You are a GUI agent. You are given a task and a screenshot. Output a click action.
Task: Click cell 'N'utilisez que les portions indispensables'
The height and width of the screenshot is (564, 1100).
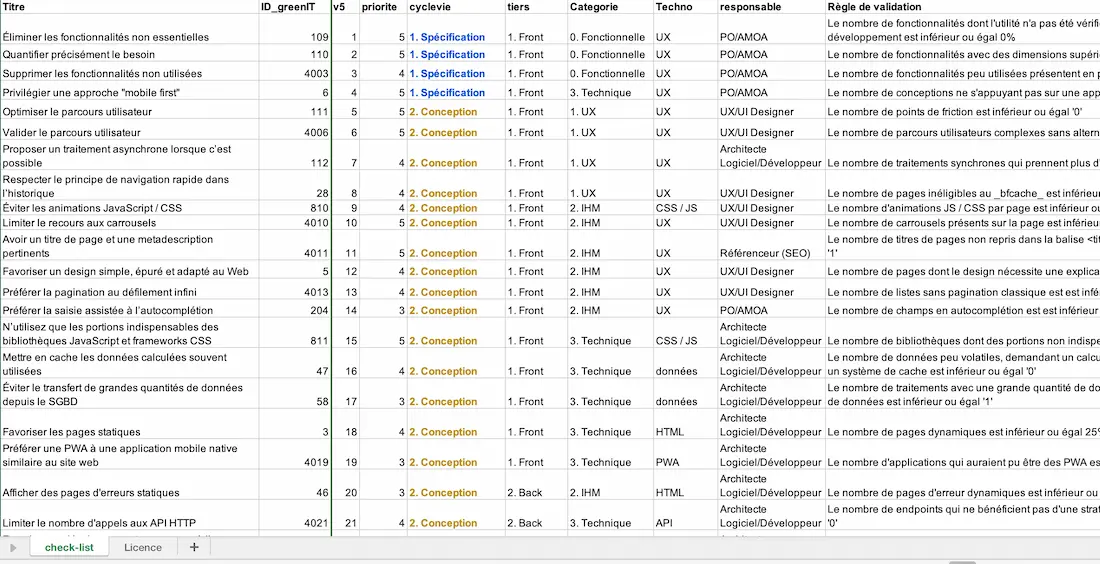click(x=130, y=333)
